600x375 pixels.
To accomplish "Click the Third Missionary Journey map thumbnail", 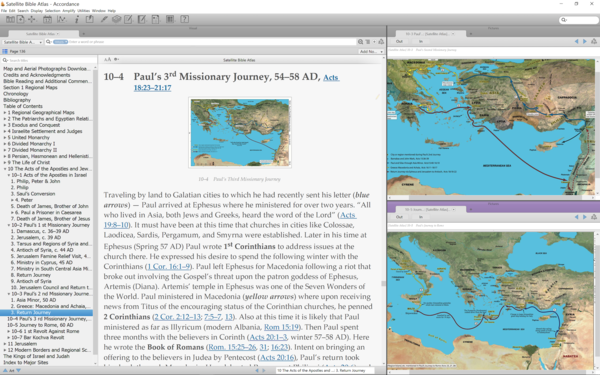I will tap(240, 132).
